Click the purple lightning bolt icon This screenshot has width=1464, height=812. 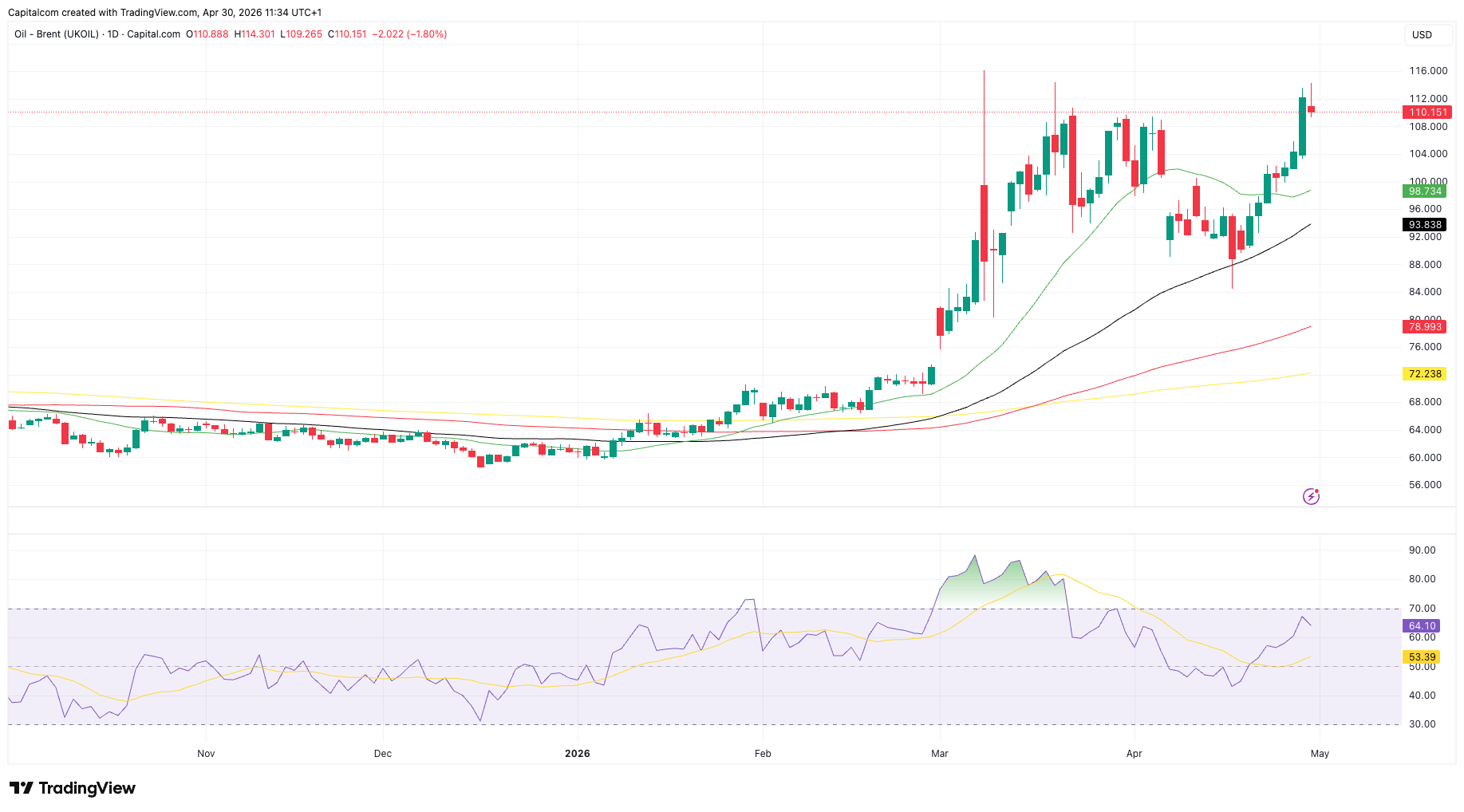click(1311, 497)
